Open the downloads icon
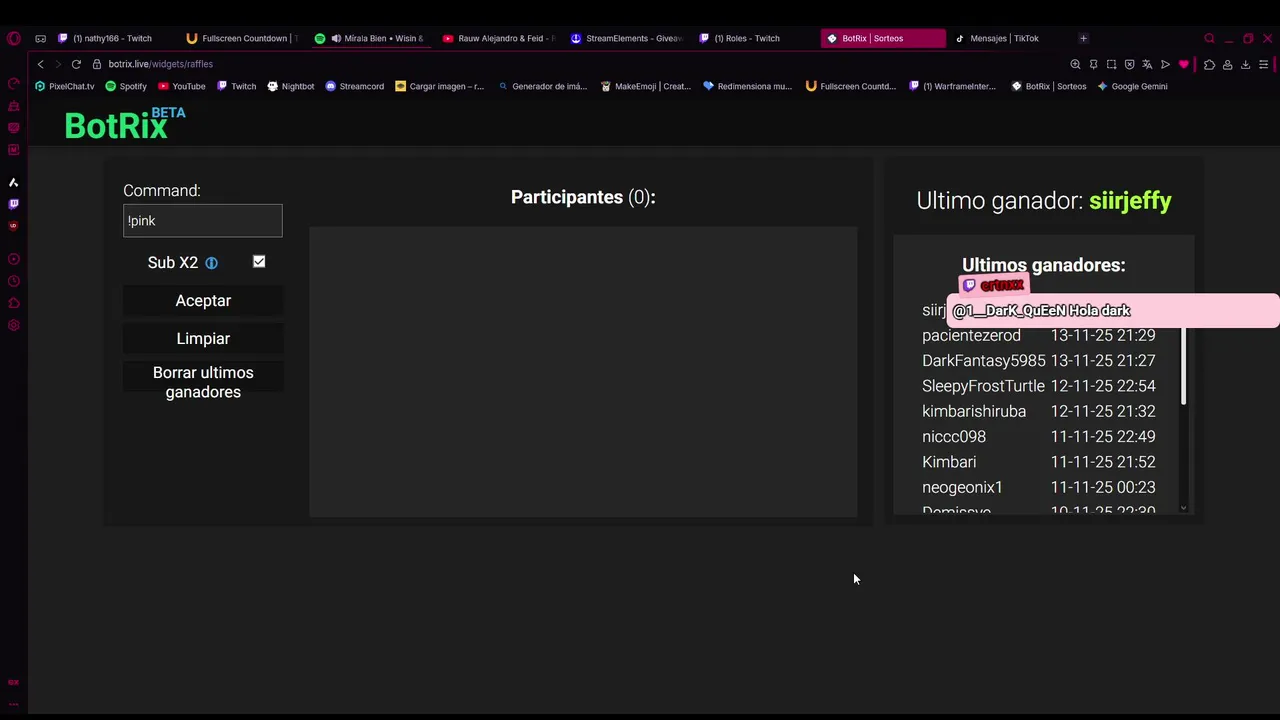 (1245, 64)
